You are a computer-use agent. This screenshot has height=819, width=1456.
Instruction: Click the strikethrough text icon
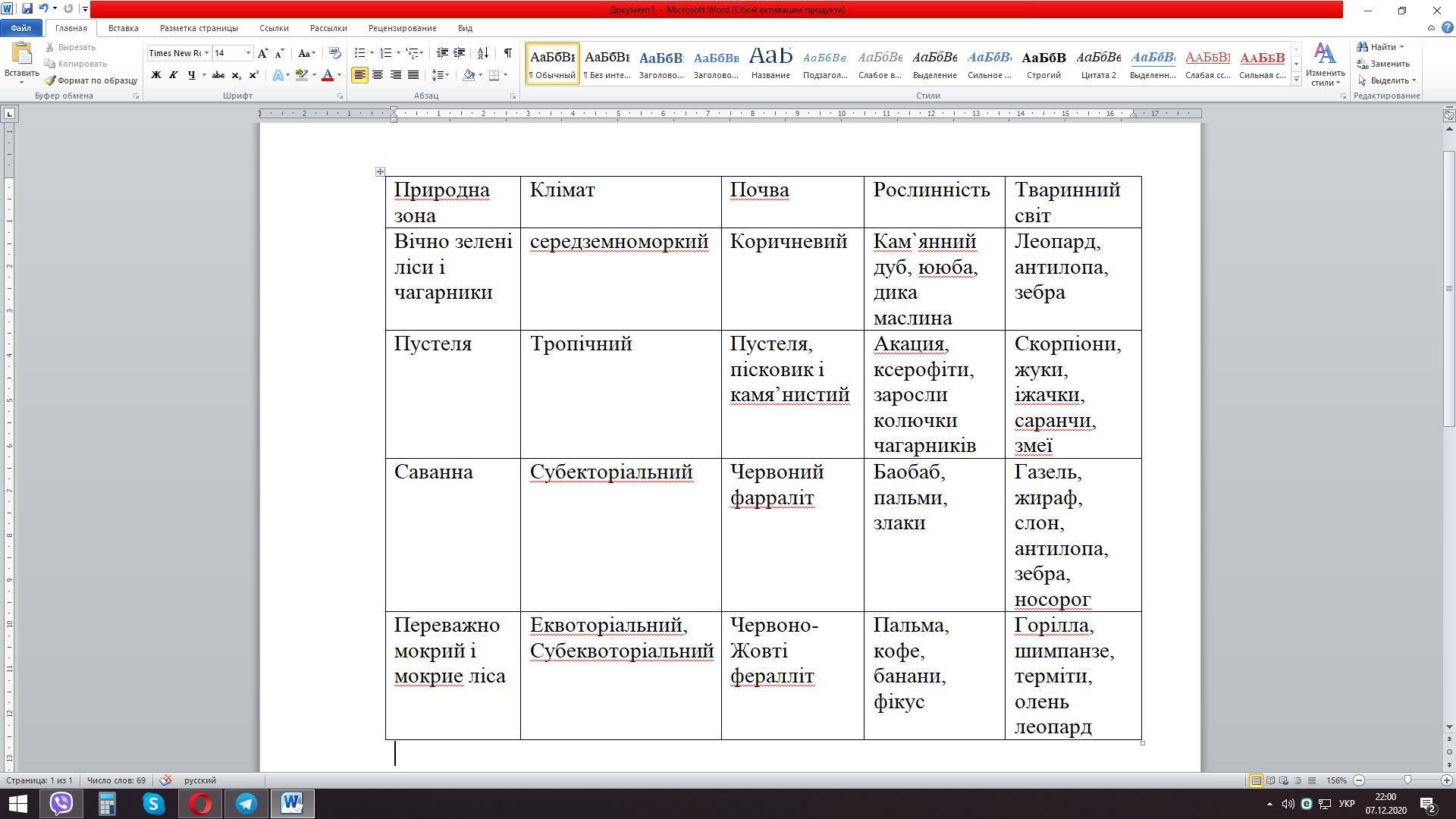(x=218, y=75)
